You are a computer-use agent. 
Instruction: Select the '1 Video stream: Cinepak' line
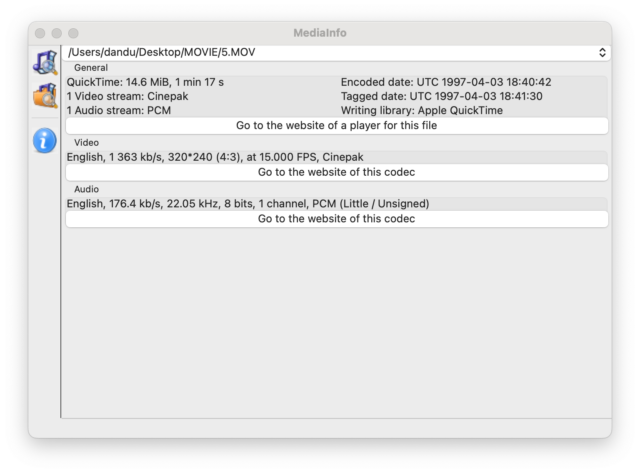[x=127, y=96]
